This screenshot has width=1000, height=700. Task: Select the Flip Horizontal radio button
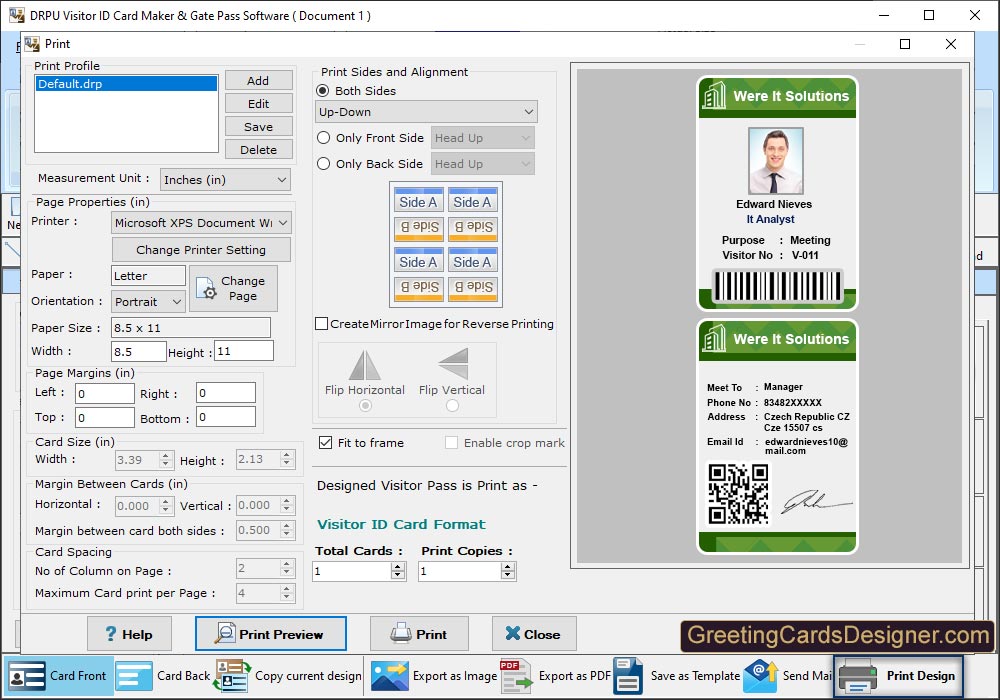[x=365, y=405]
